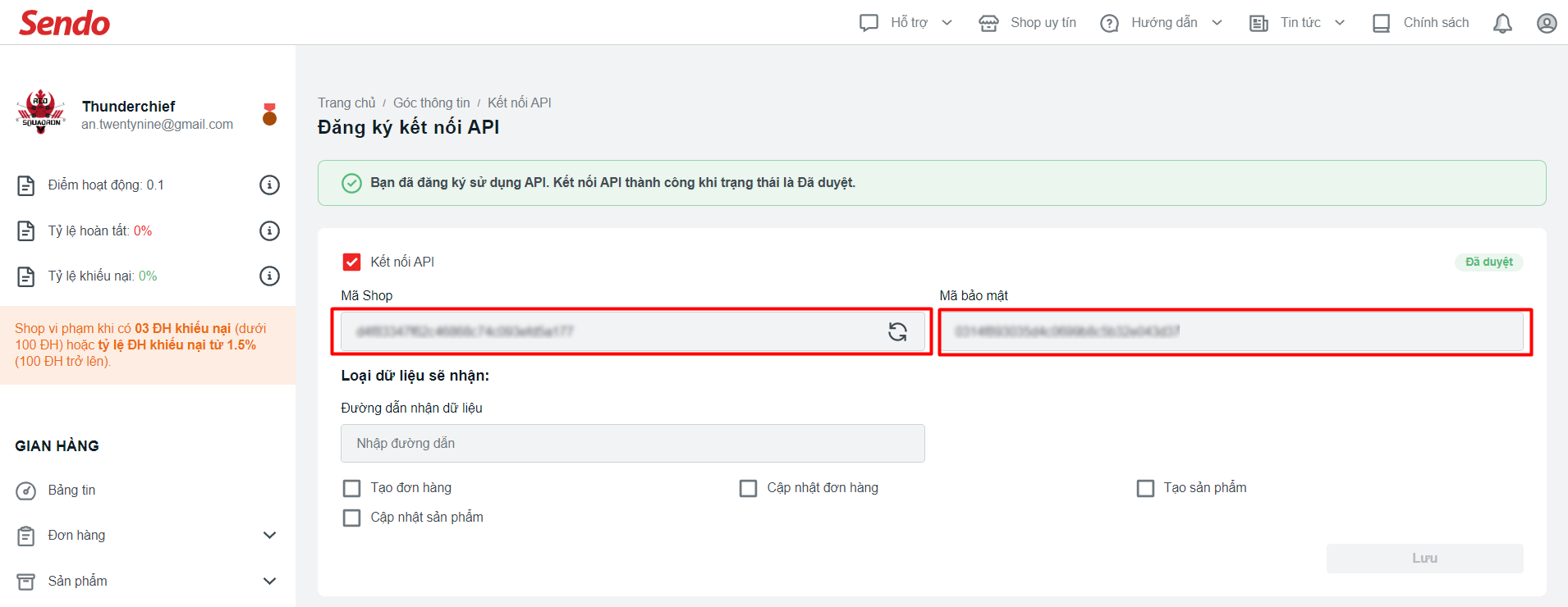
Task: Click the Mã Shop field
Action: click(x=633, y=331)
